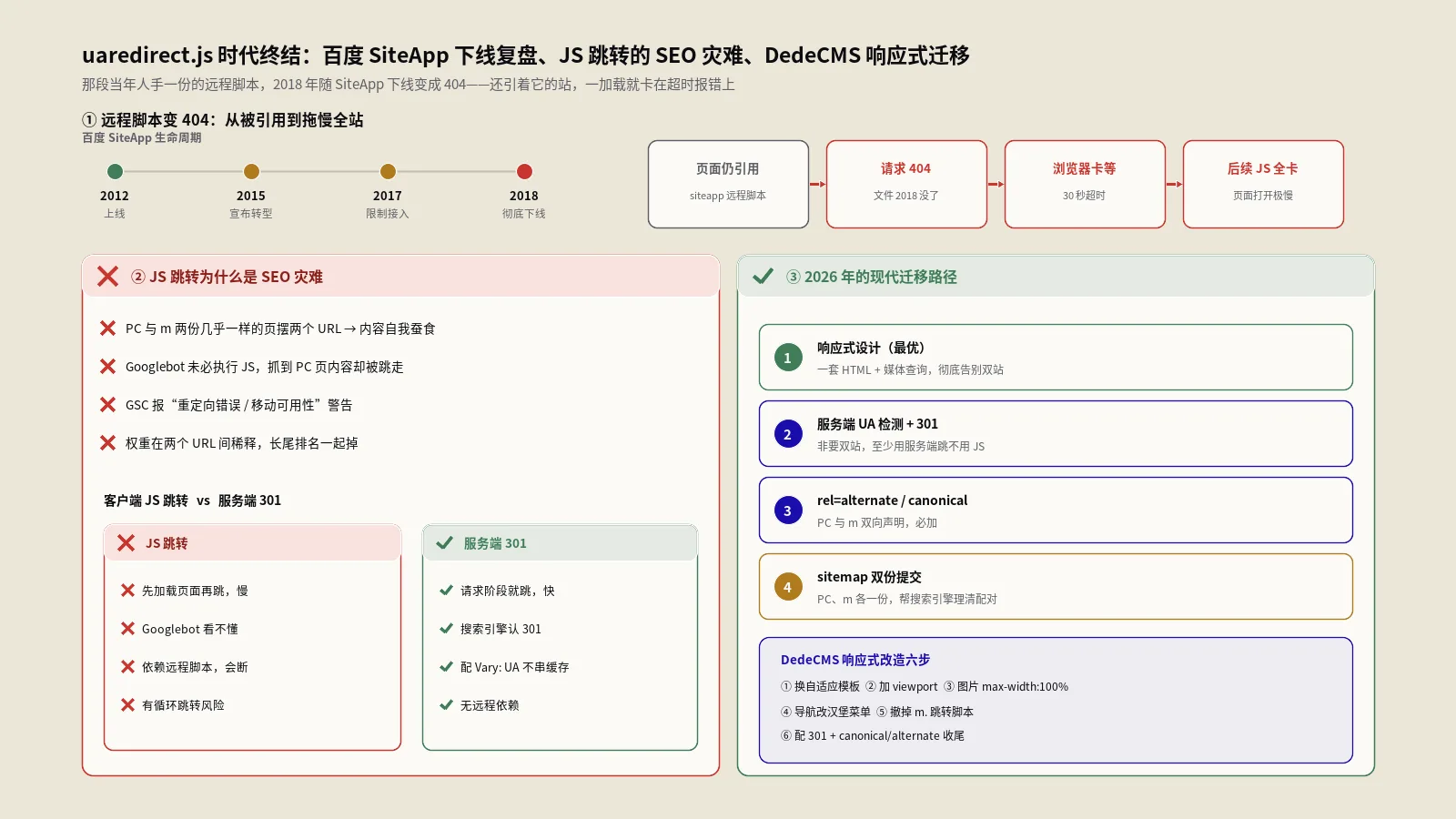
Task: Click the 上线 label under 2012
Action: click(115, 214)
